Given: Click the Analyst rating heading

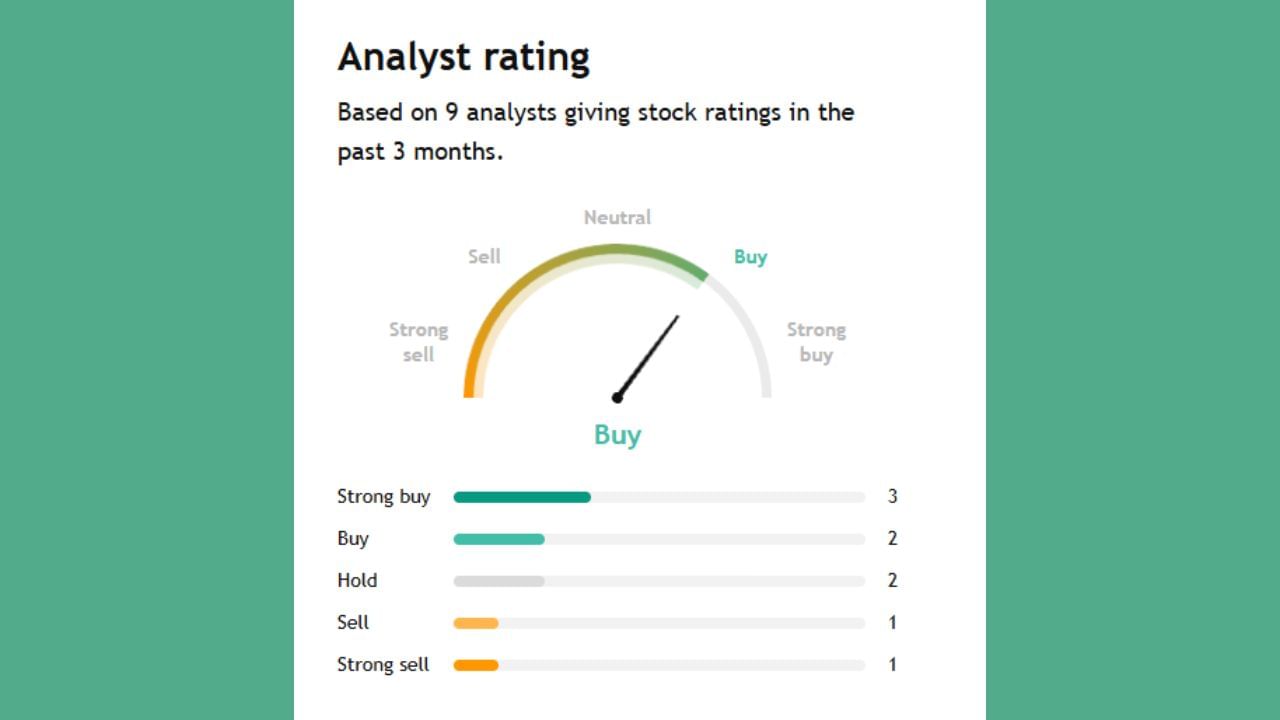Looking at the screenshot, I should (463, 57).
